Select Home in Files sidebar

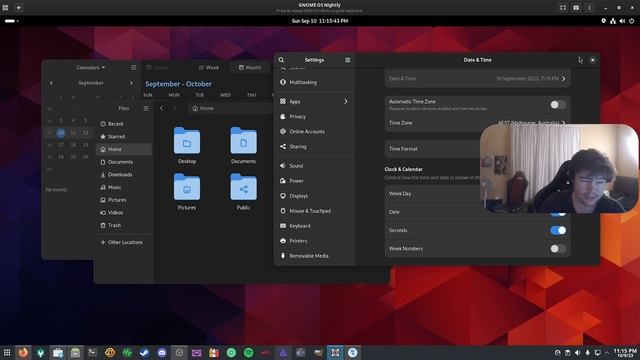coord(124,149)
